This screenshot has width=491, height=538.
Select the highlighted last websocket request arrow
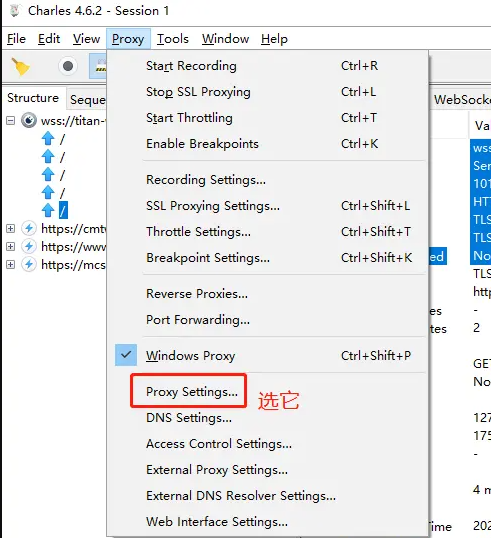click(48, 210)
